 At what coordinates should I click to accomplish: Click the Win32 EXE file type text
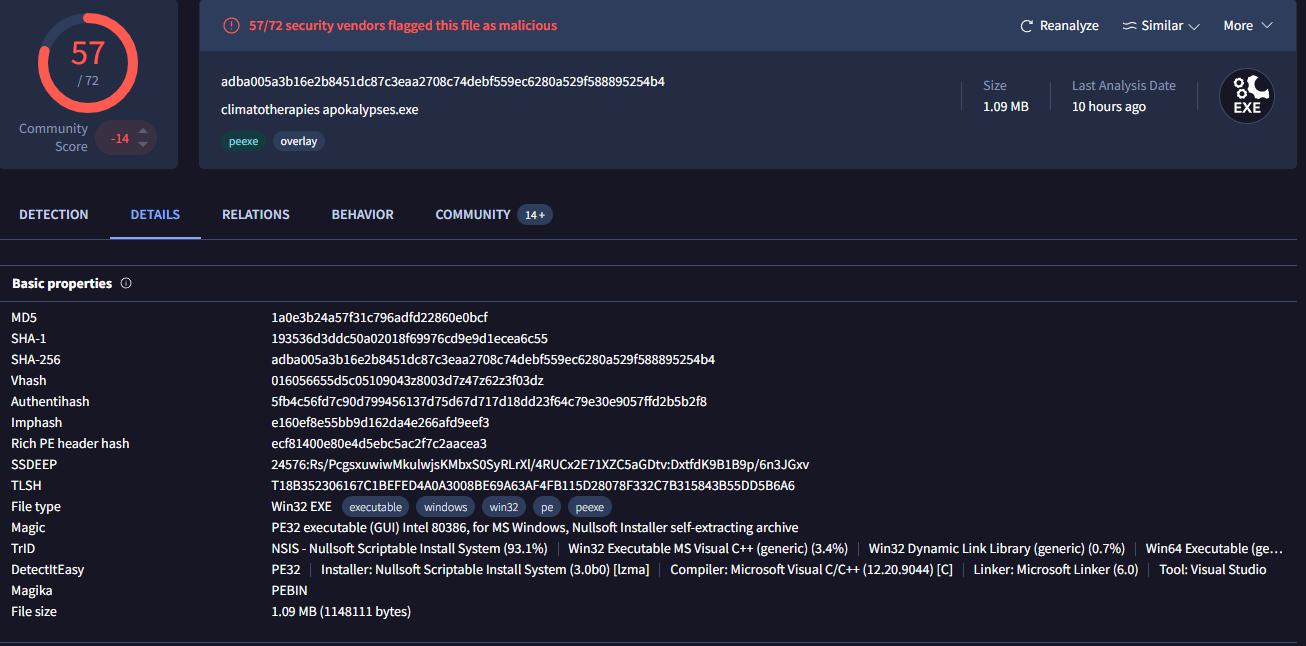pyautogui.click(x=301, y=507)
